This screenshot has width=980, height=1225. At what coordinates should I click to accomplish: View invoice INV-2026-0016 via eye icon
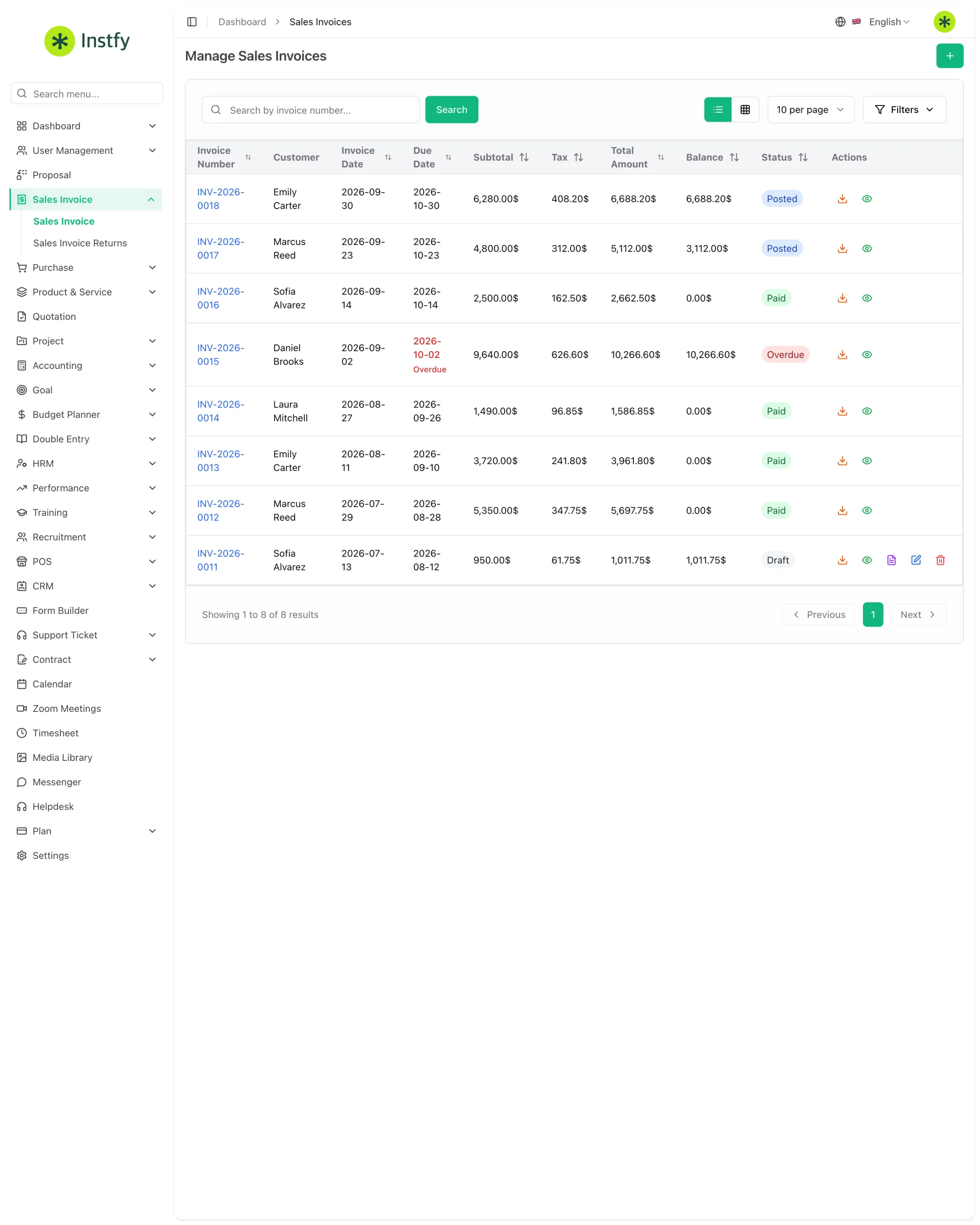tap(867, 298)
